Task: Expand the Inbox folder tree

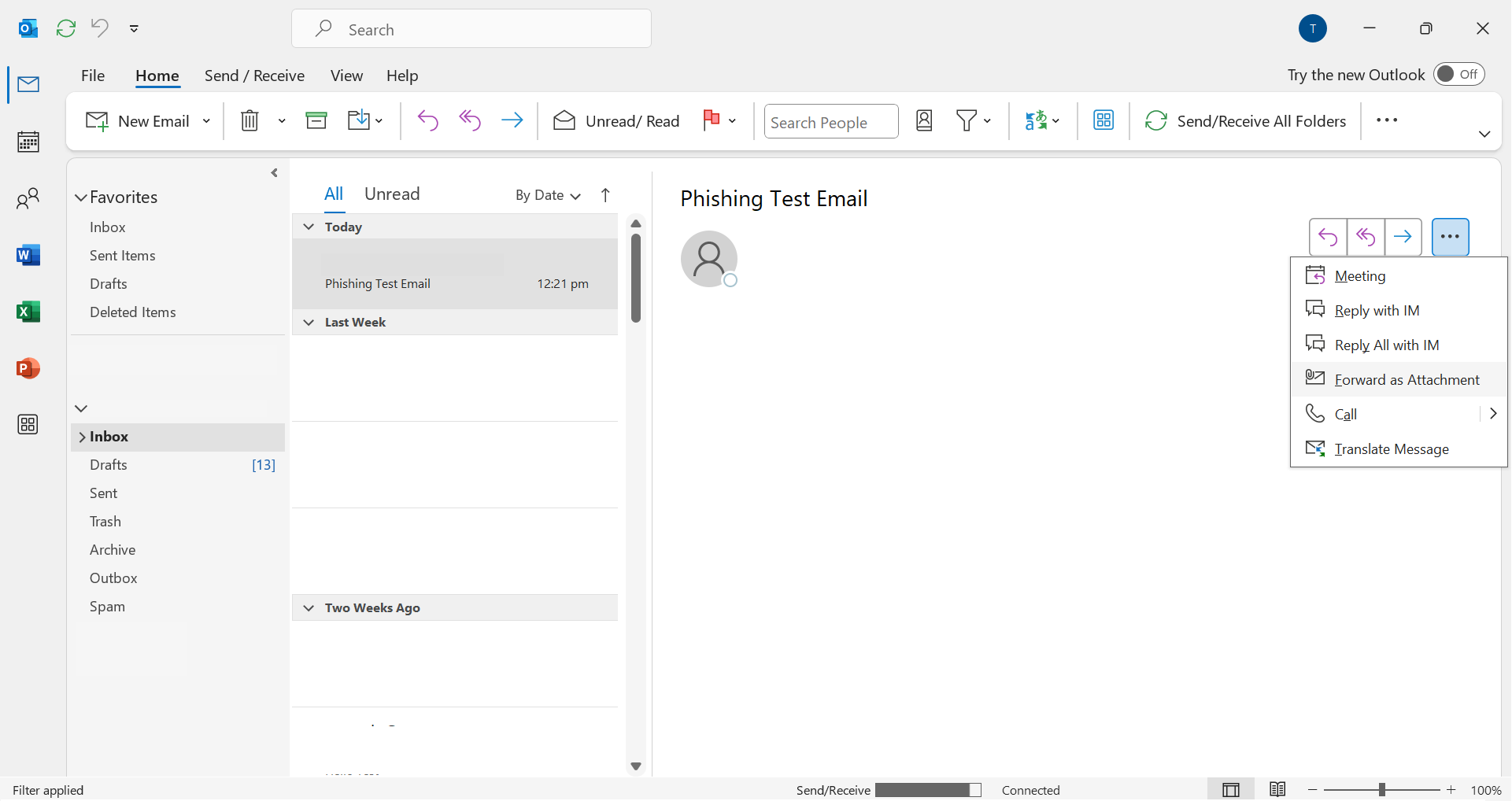Action: click(82, 437)
